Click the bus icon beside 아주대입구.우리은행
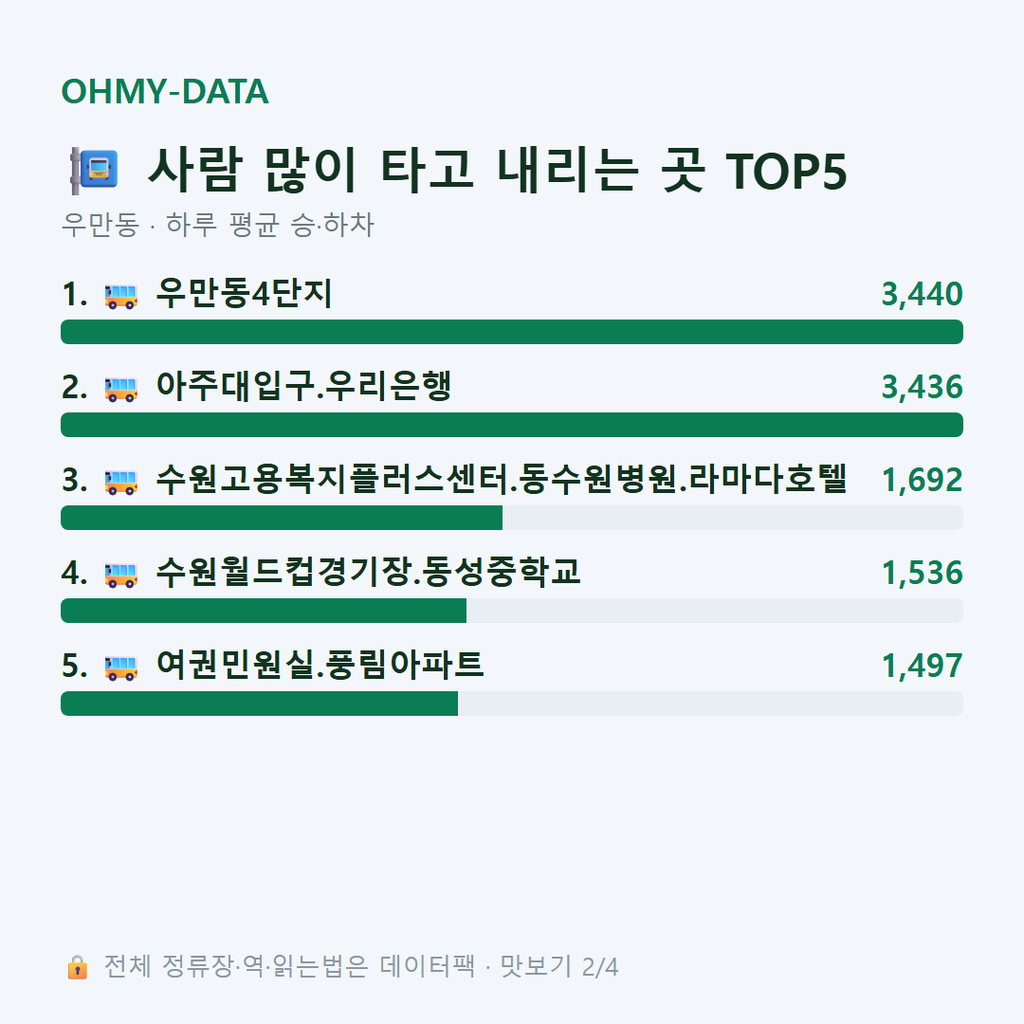 (121, 389)
